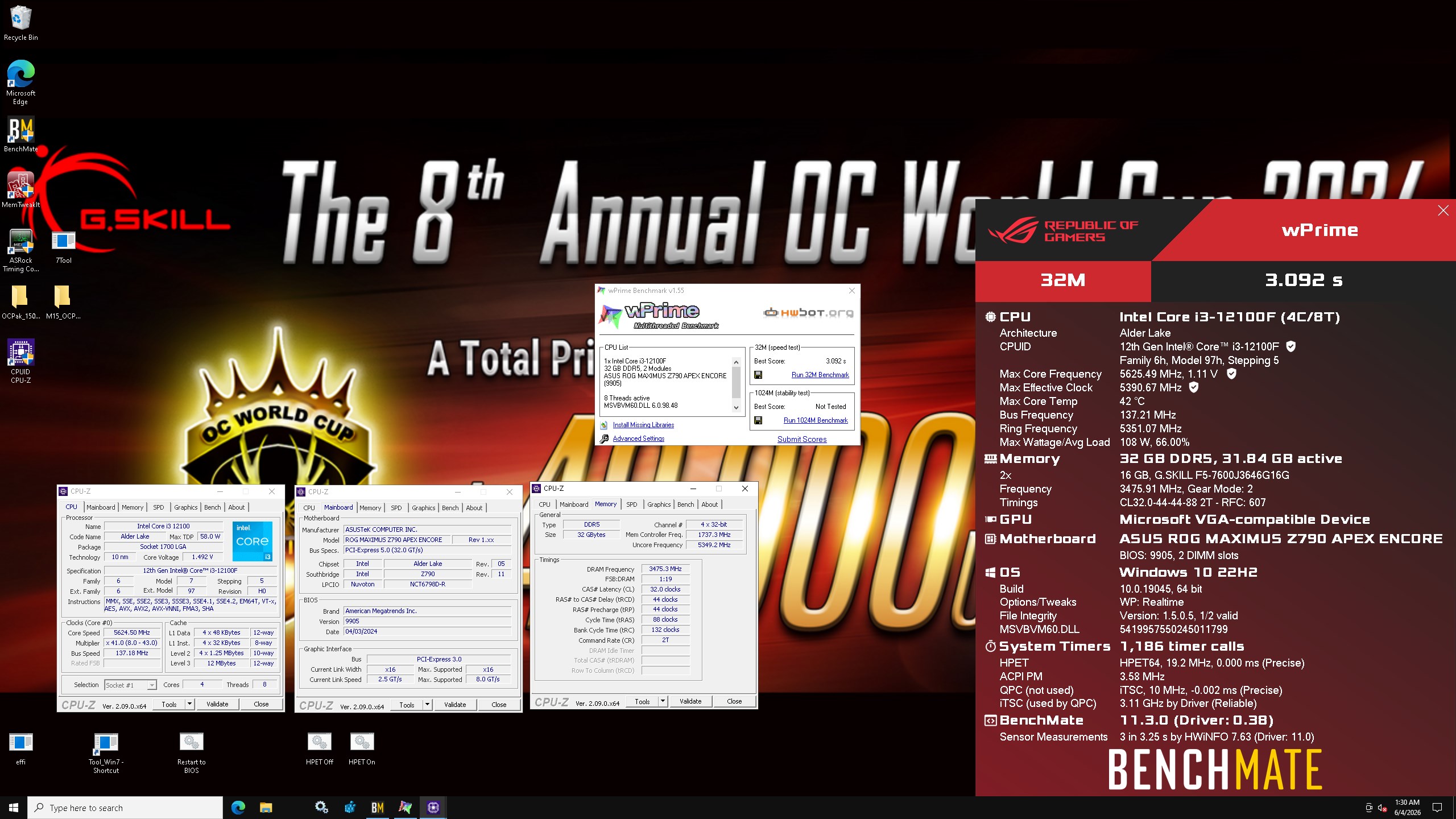Click the 32M tab in BenchMate panel

[1062, 280]
